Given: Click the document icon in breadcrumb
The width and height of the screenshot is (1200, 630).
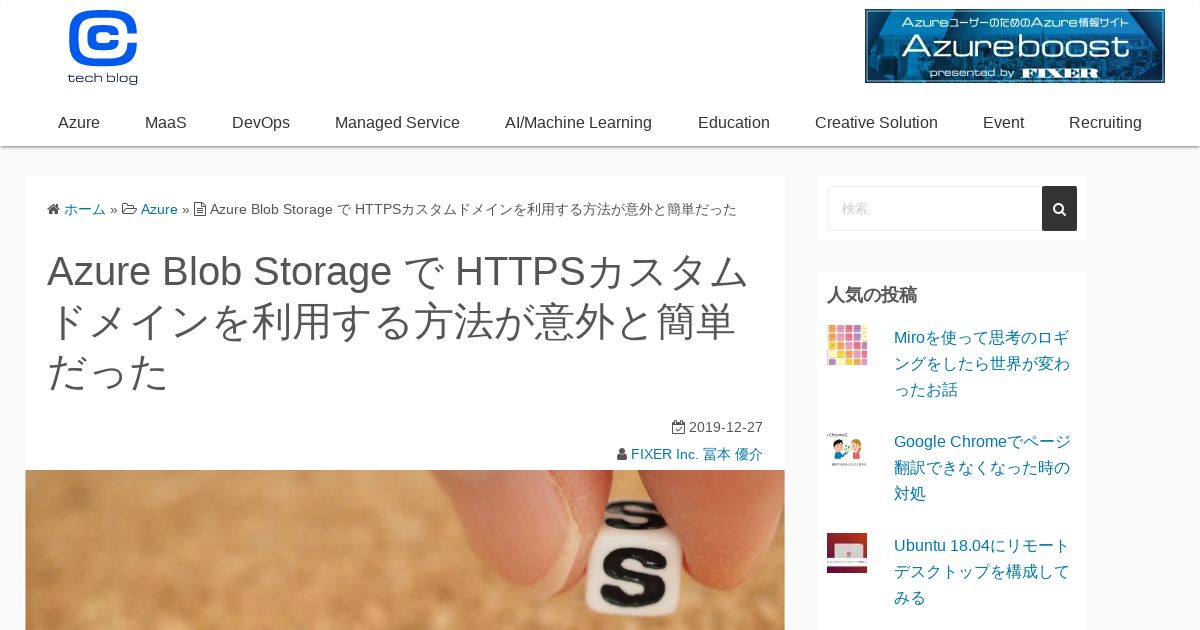Looking at the screenshot, I should pyautogui.click(x=200, y=209).
